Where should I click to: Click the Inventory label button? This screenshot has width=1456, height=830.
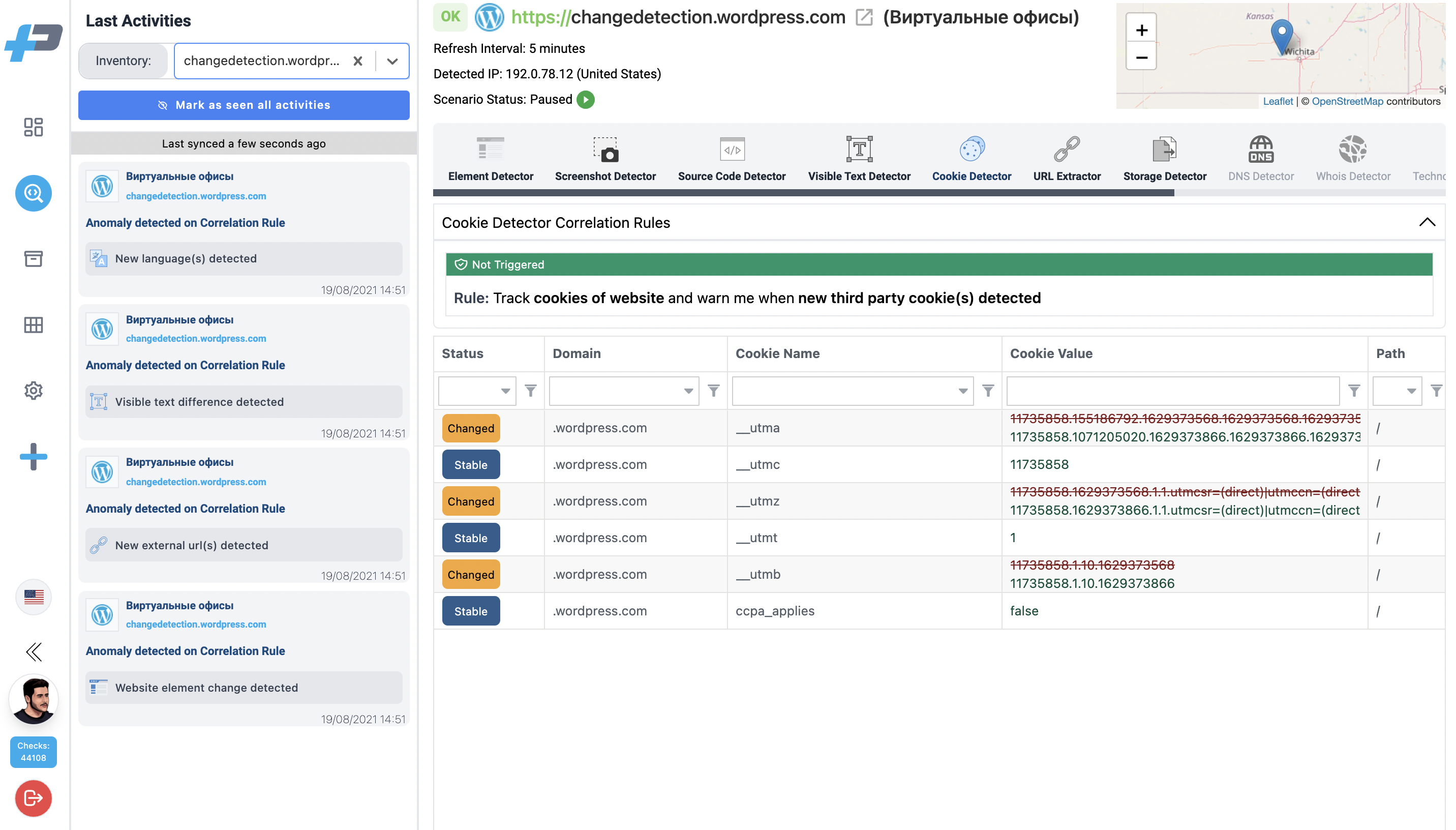(123, 61)
